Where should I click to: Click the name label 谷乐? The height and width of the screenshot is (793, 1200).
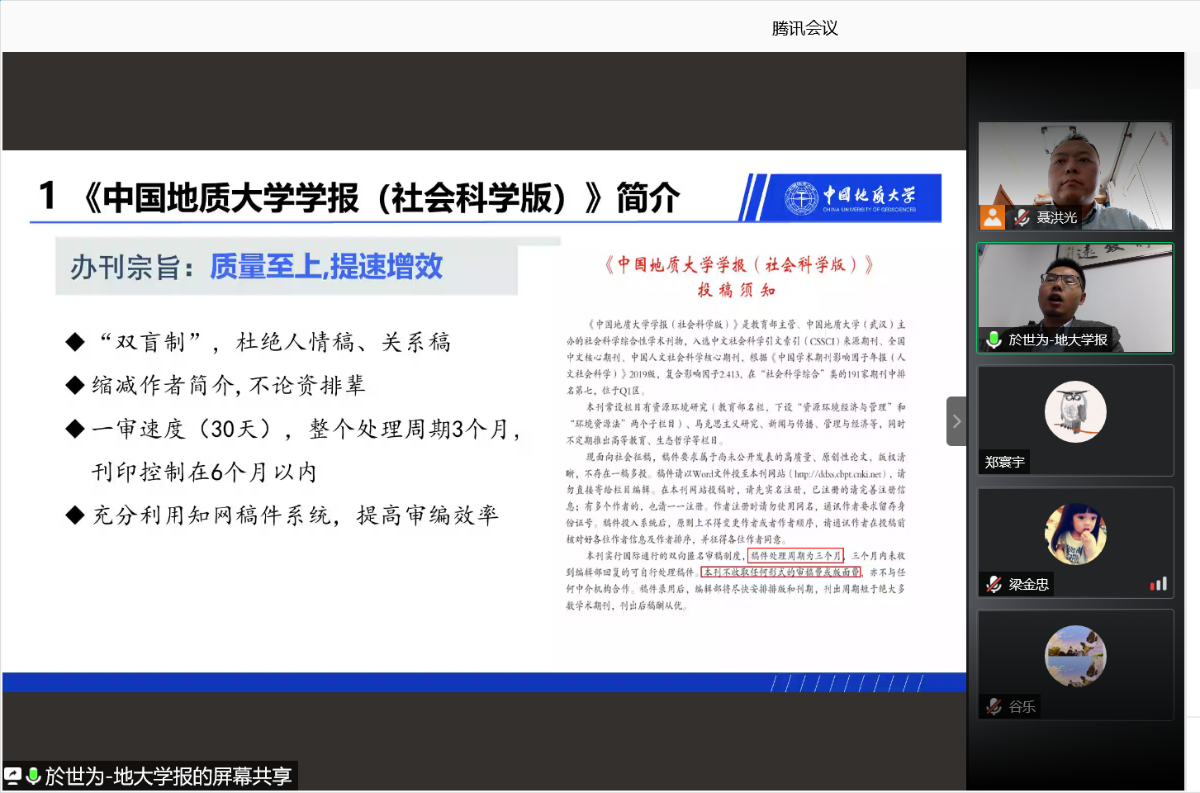(1022, 706)
